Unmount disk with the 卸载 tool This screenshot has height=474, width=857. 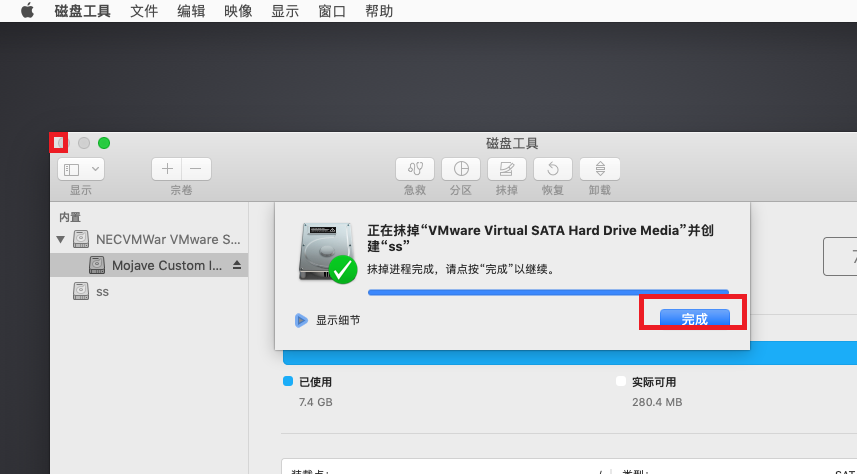point(600,169)
